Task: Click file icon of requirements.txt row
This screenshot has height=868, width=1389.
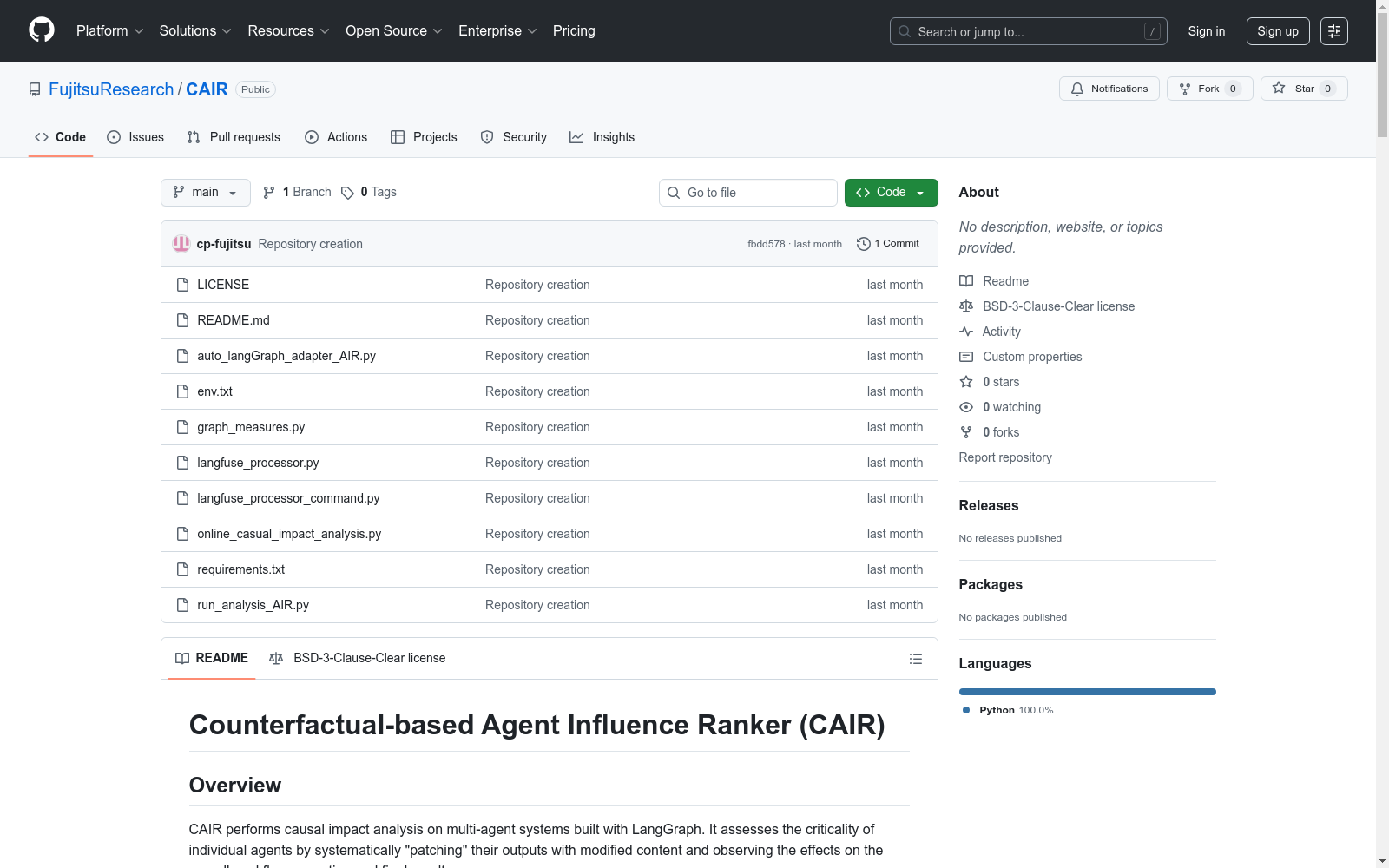Action: pyautogui.click(x=182, y=569)
